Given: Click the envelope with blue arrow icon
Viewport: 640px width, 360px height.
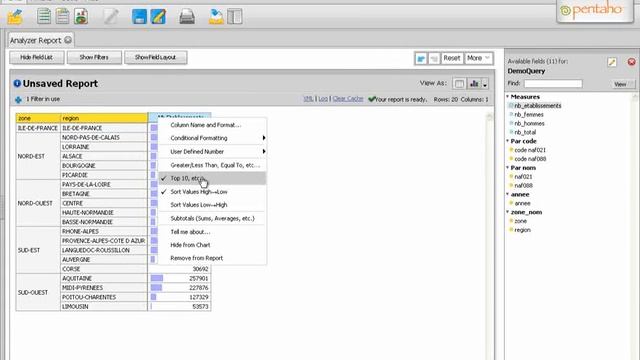Looking at the screenshot, I should point(216,17).
